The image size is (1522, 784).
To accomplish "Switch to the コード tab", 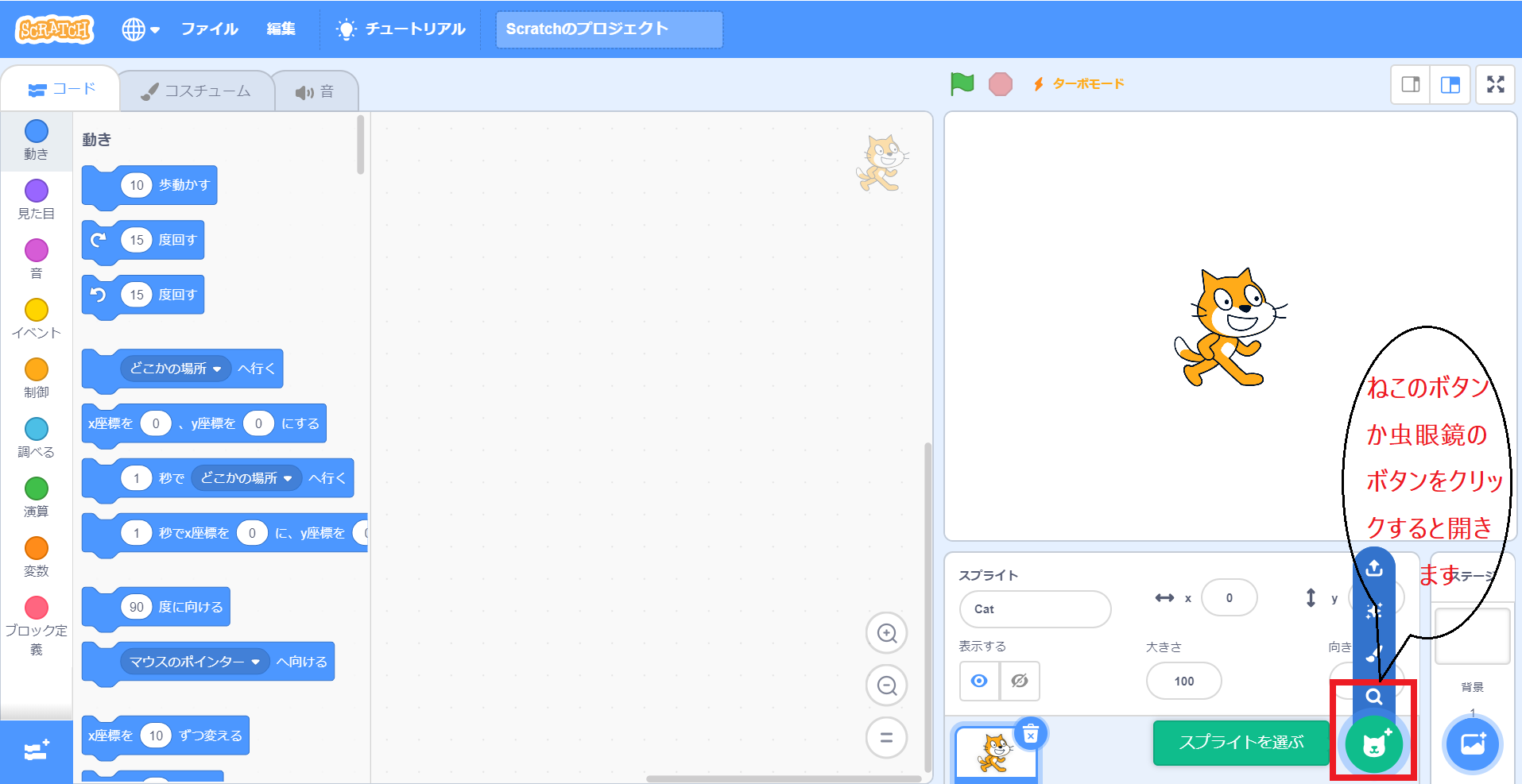I will [x=61, y=89].
